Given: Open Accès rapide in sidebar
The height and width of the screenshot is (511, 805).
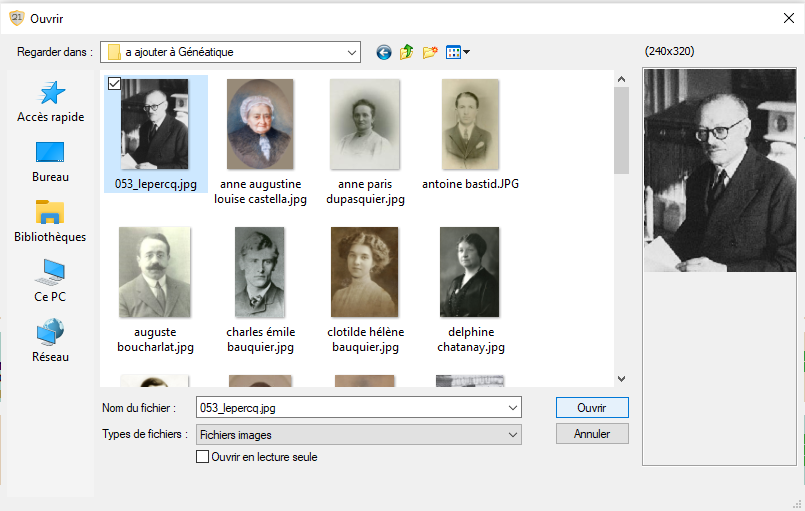Looking at the screenshot, I should point(50,102).
